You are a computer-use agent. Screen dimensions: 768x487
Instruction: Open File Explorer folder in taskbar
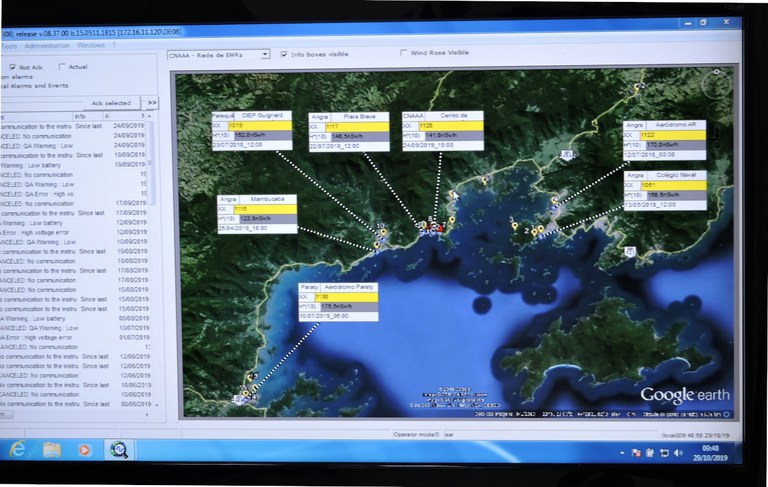coord(51,451)
